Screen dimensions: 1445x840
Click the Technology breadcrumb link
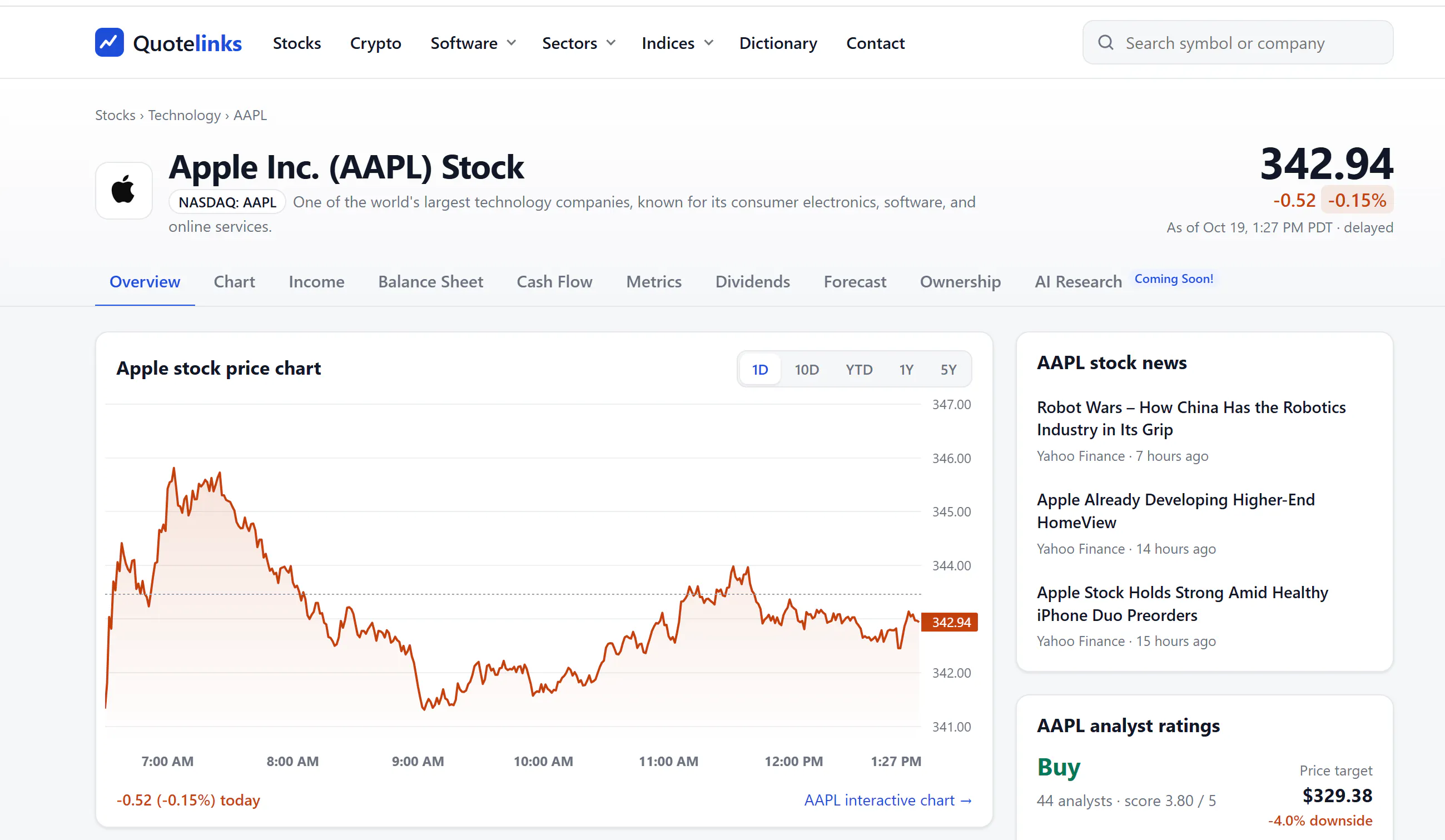tap(184, 115)
